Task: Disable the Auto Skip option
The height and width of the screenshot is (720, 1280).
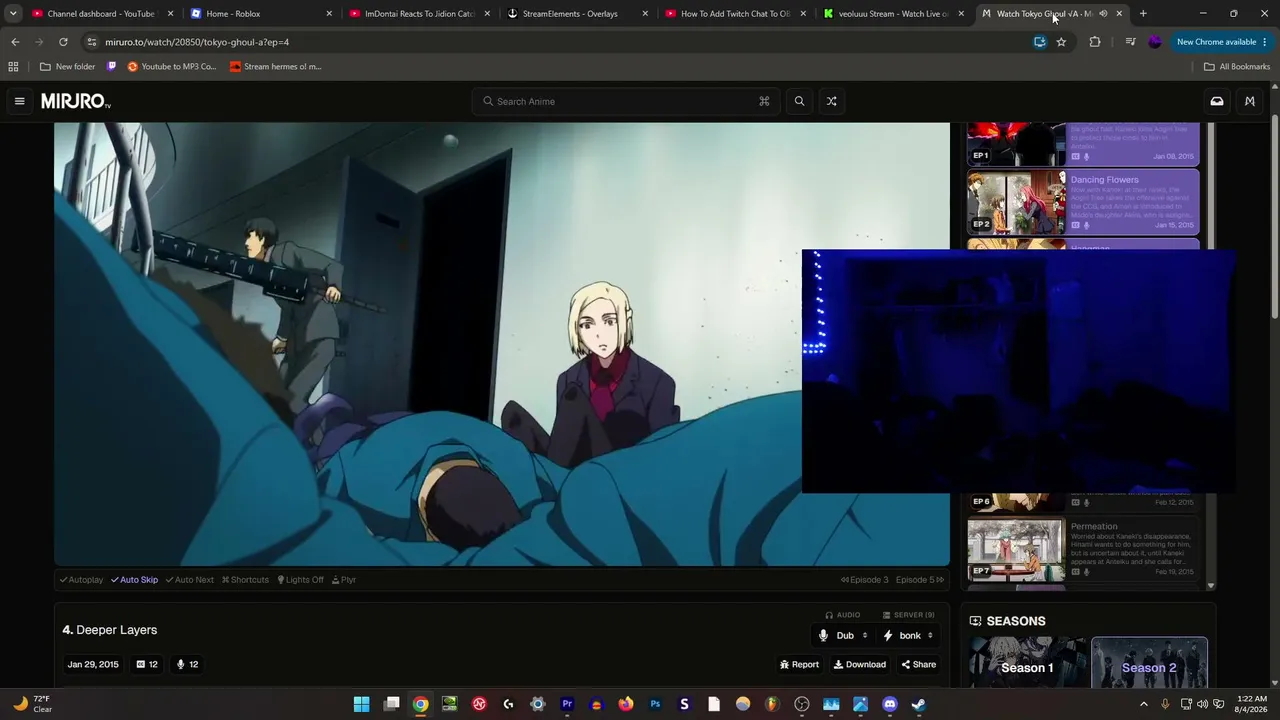Action: (134, 580)
